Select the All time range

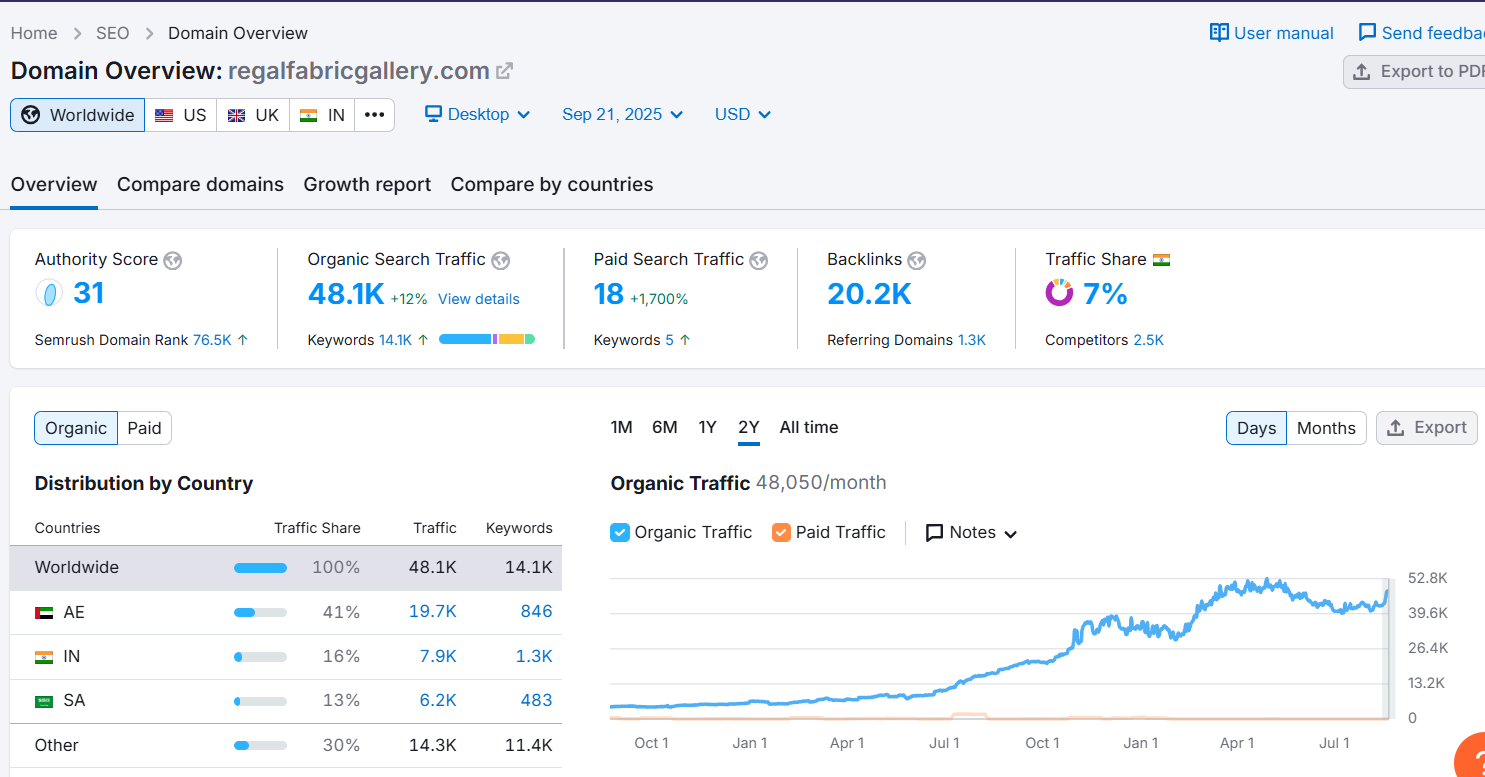(x=809, y=427)
